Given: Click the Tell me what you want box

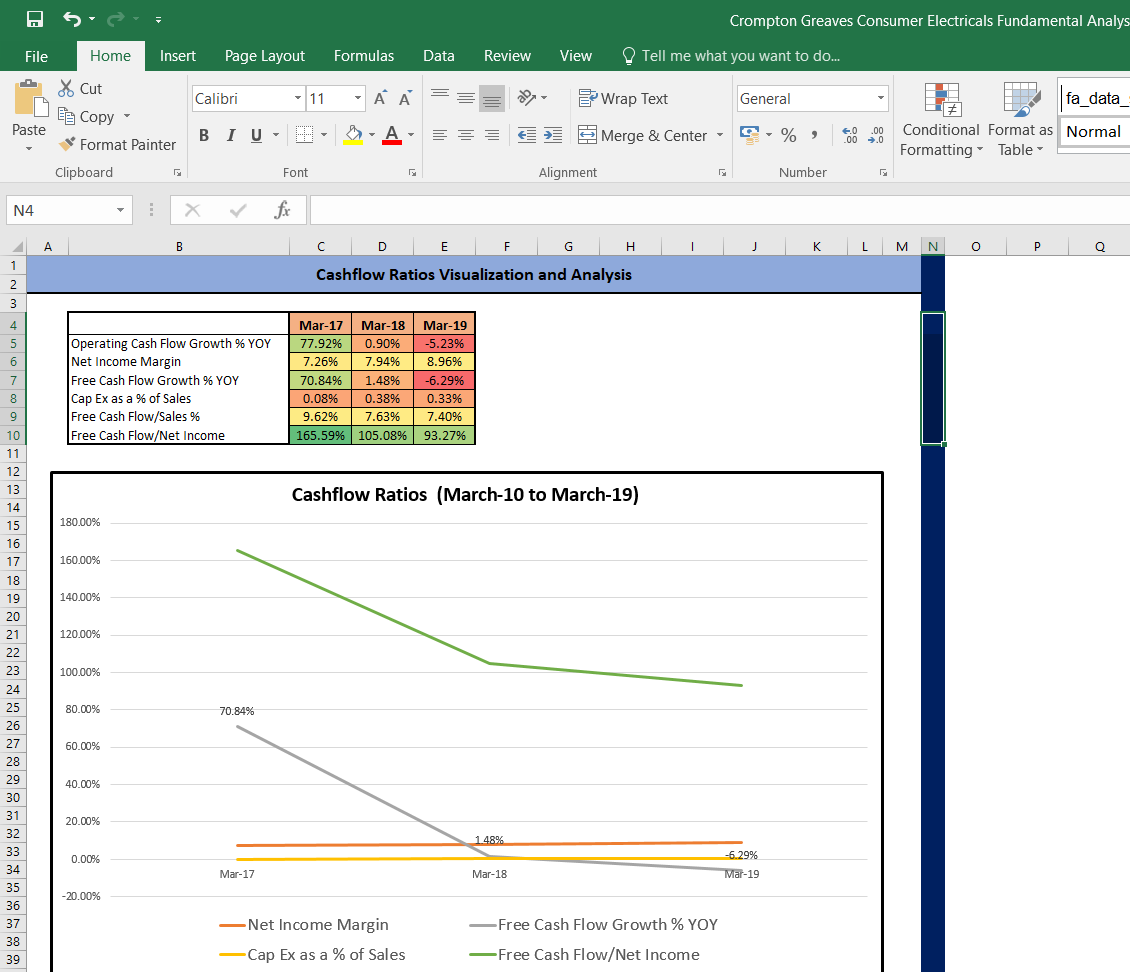Looking at the screenshot, I should pos(731,56).
